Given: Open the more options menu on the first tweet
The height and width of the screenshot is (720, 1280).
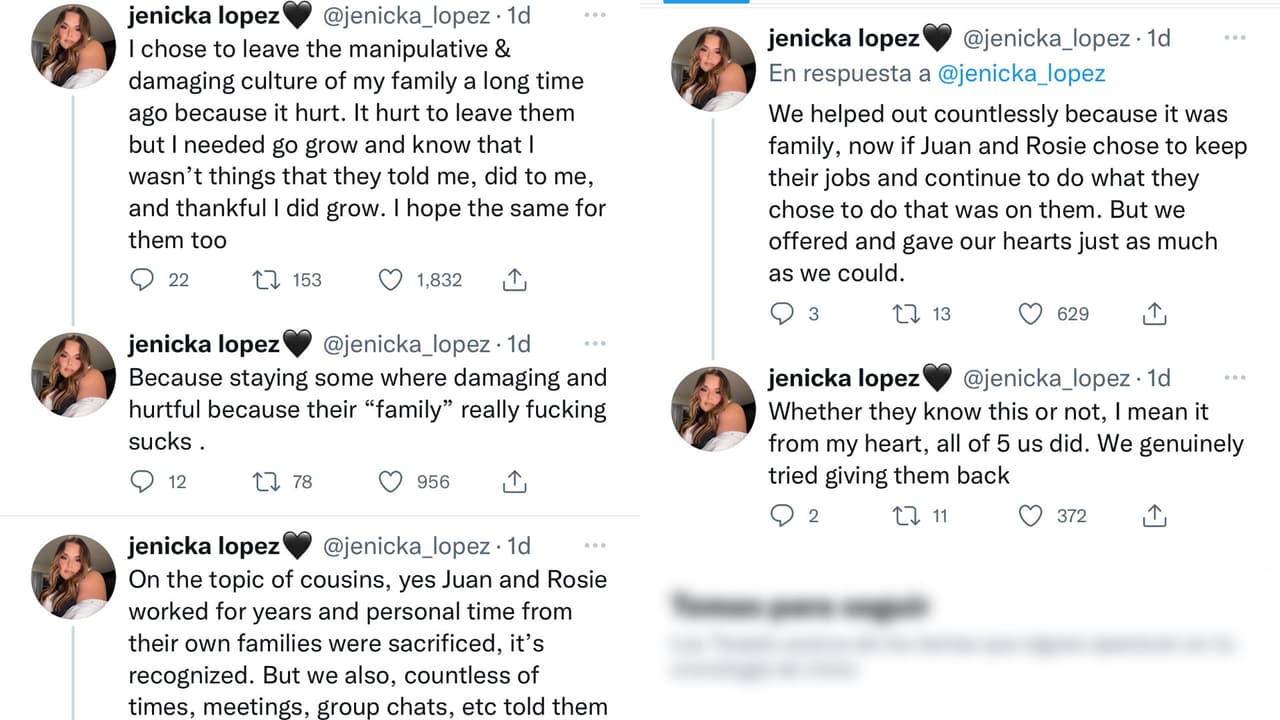Looking at the screenshot, I should (x=594, y=15).
